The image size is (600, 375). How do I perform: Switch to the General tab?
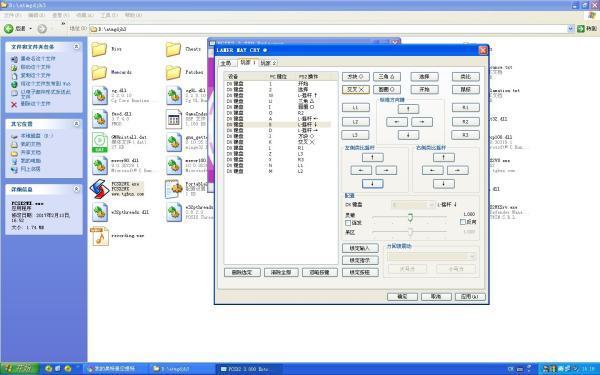click(226, 63)
